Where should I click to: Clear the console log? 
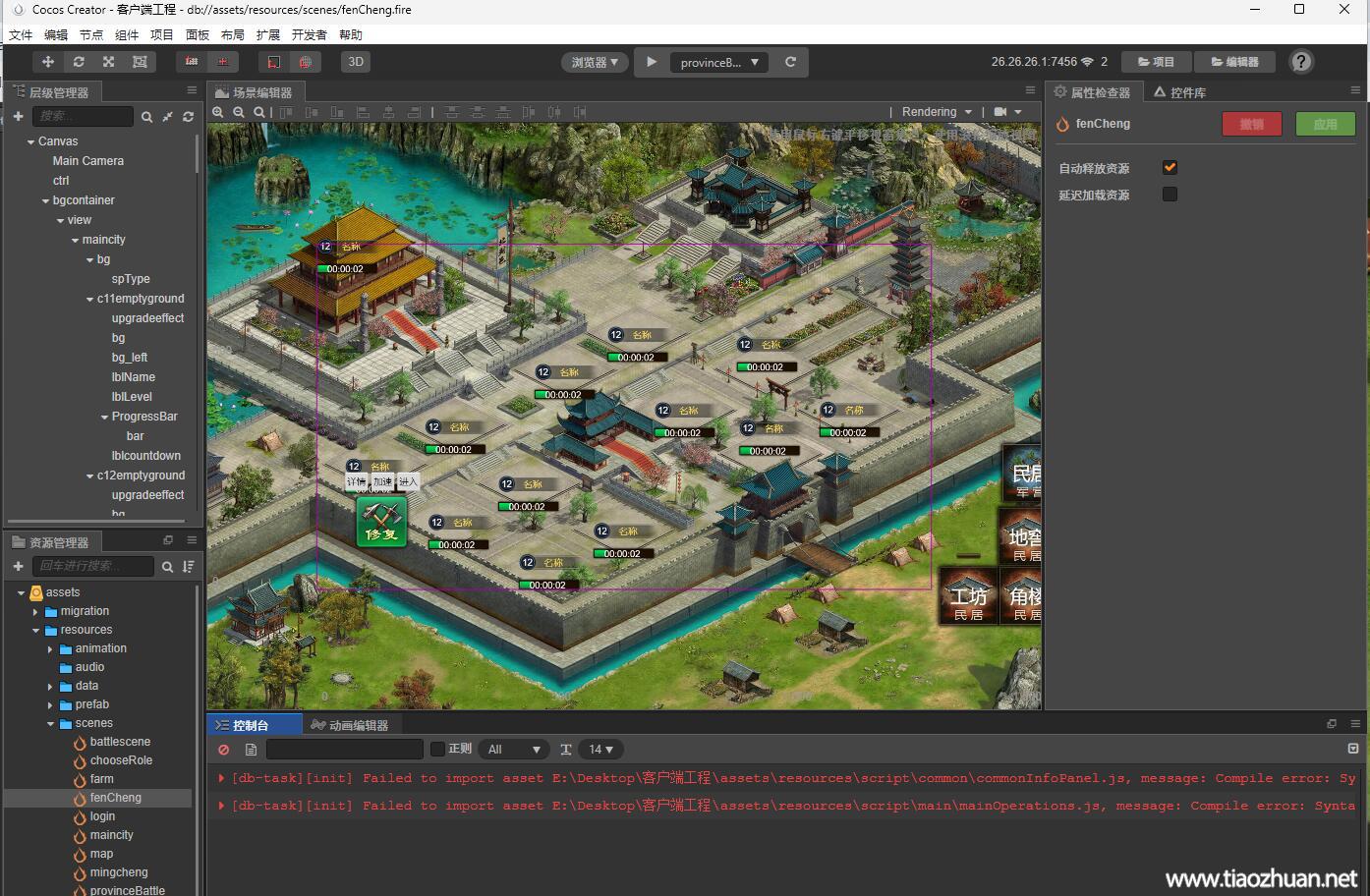tap(224, 749)
